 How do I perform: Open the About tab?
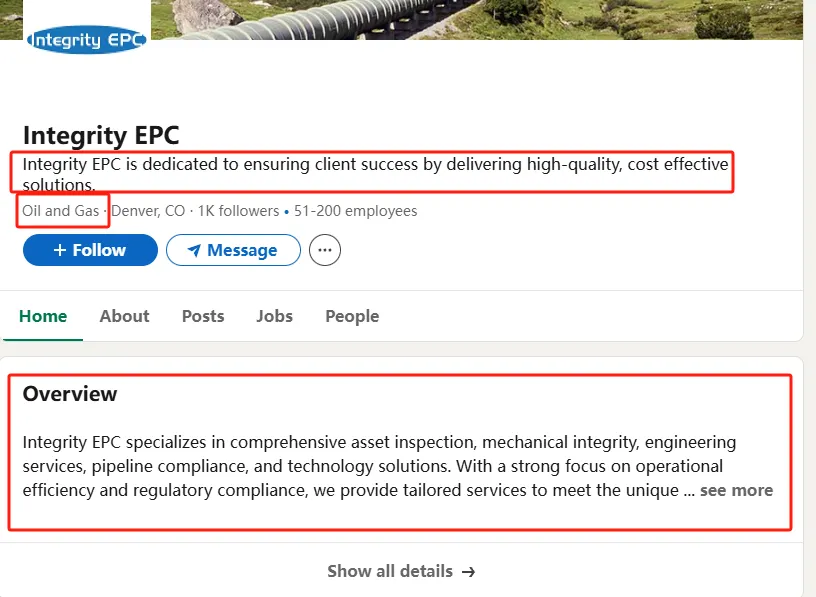[124, 316]
